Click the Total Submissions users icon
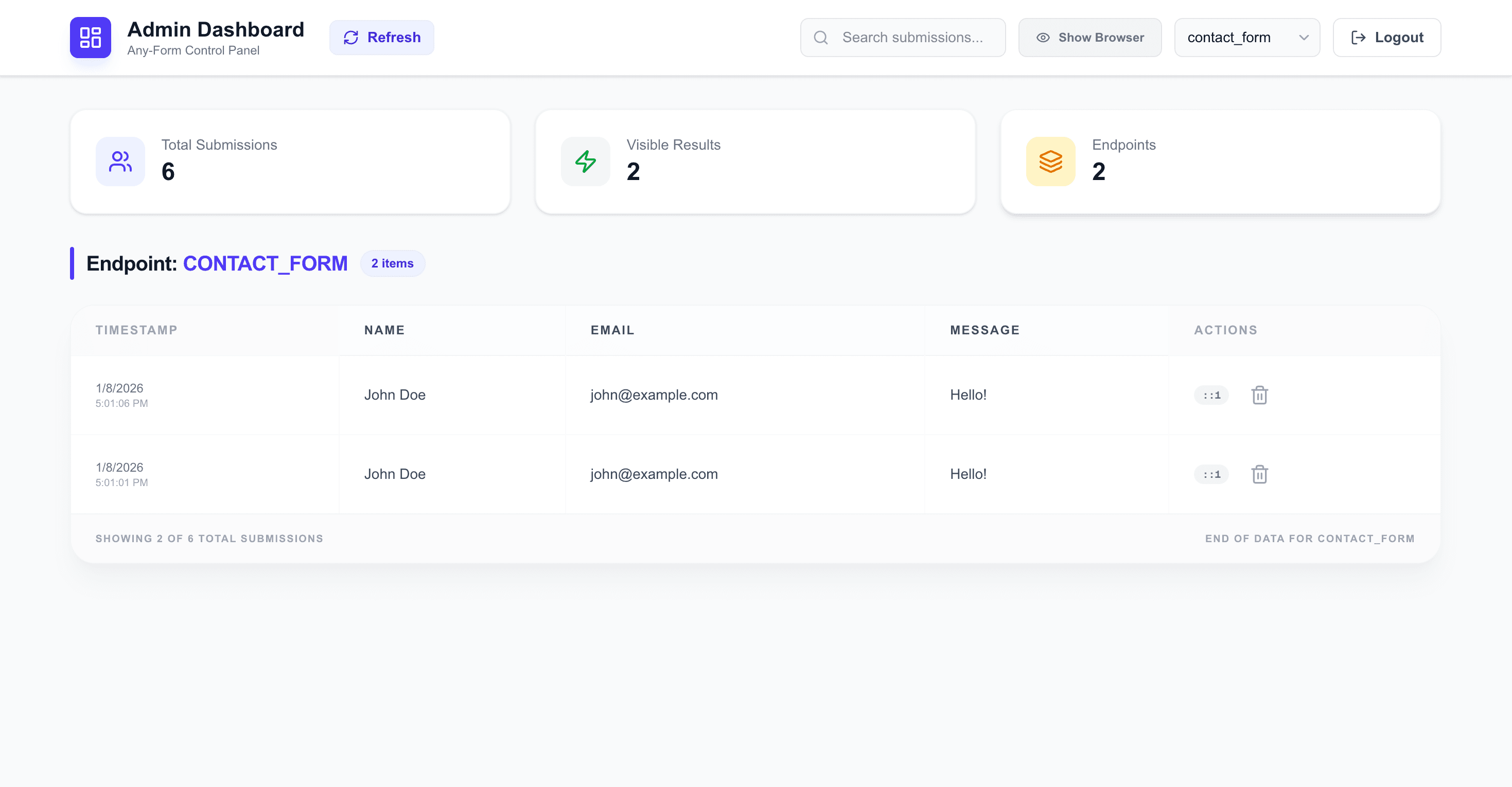Image resolution: width=1512 pixels, height=787 pixels. (x=120, y=162)
